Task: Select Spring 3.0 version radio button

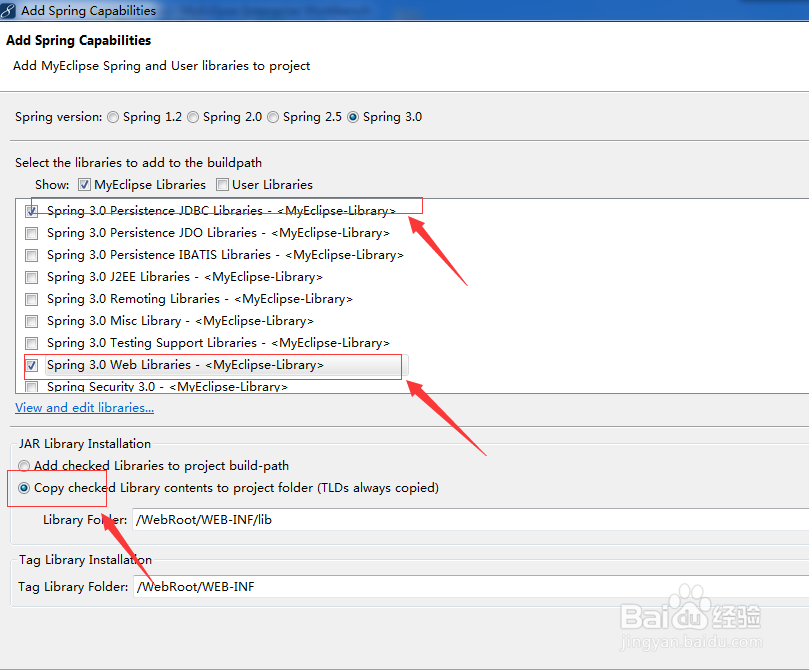Action: [x=353, y=117]
